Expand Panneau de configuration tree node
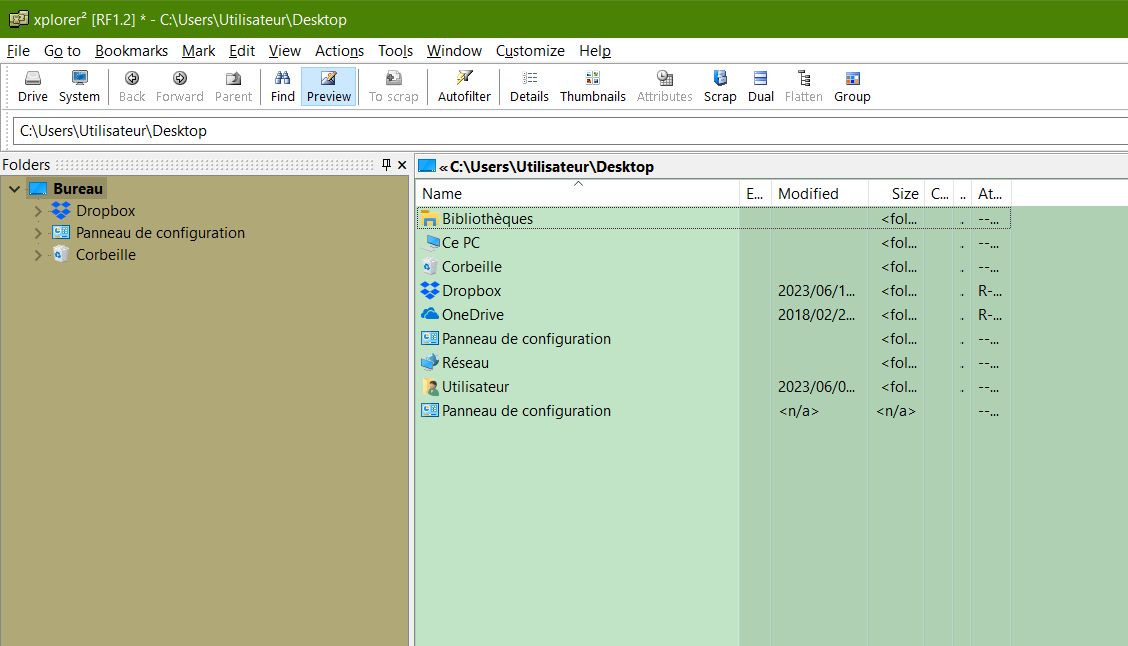Screen dimensions: 1128x646 [x=39, y=233]
